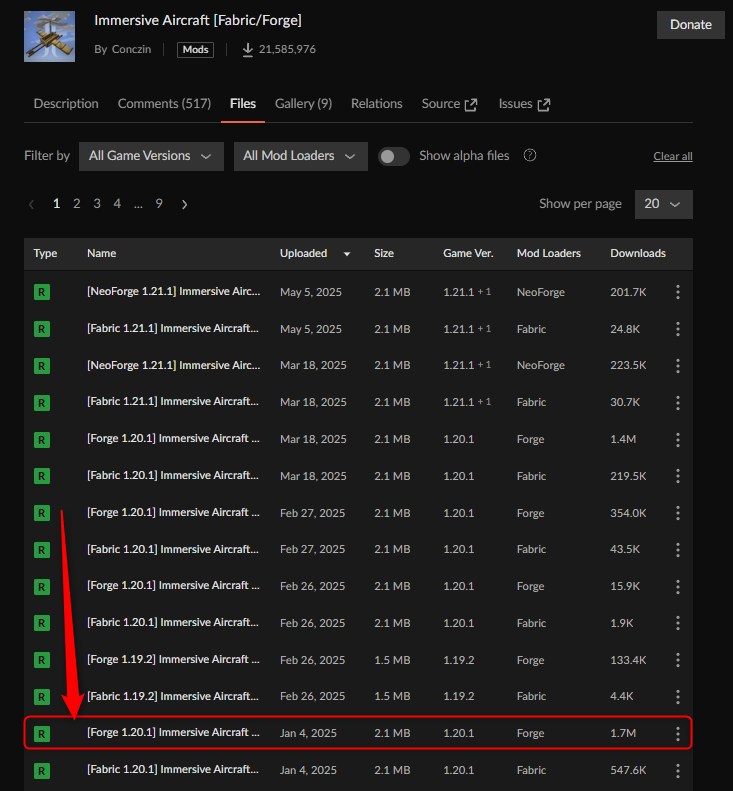Open options menu for Forge 1.20.1 Feb 26 file
Screen dimensions: 733x791
[678, 586]
